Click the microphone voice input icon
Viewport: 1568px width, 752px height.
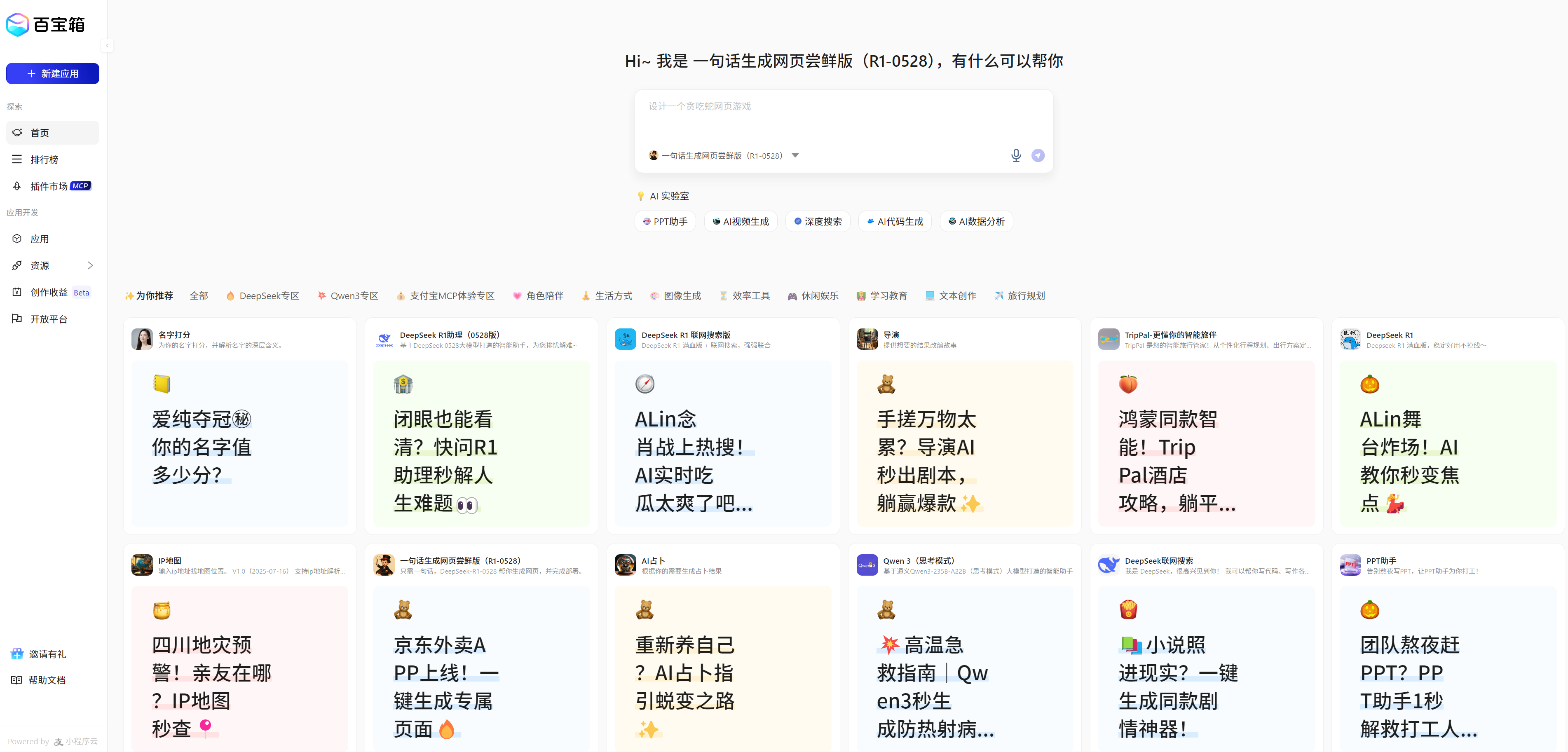tap(1016, 156)
